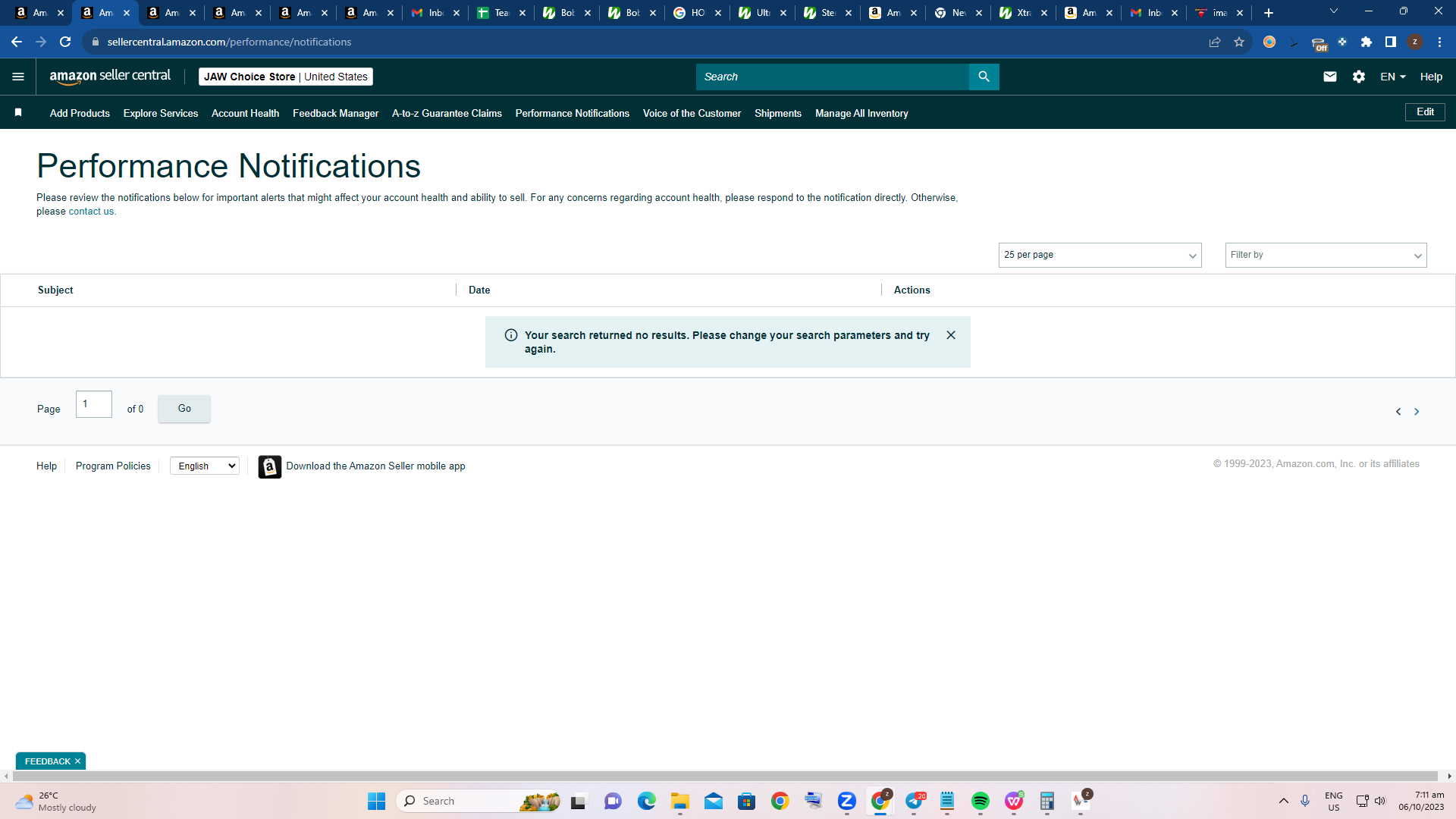Click the search magnifier button

point(984,77)
